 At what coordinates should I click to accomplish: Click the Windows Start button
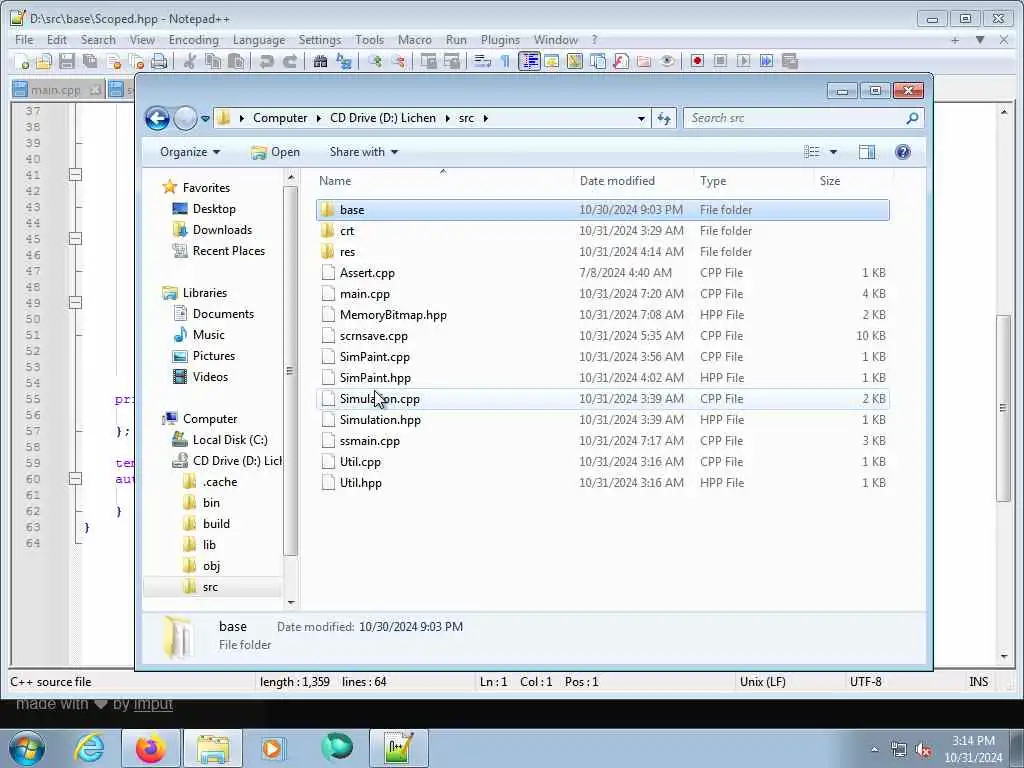25,748
